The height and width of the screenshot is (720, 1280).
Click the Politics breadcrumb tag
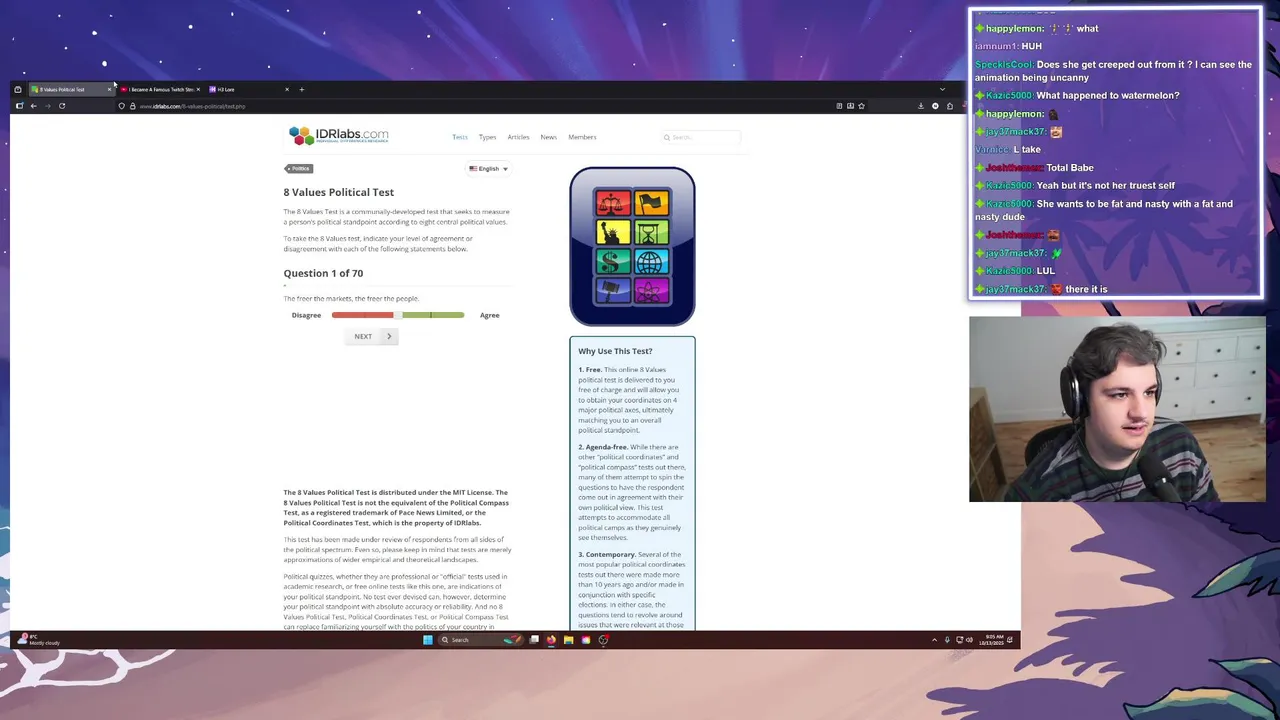click(299, 168)
